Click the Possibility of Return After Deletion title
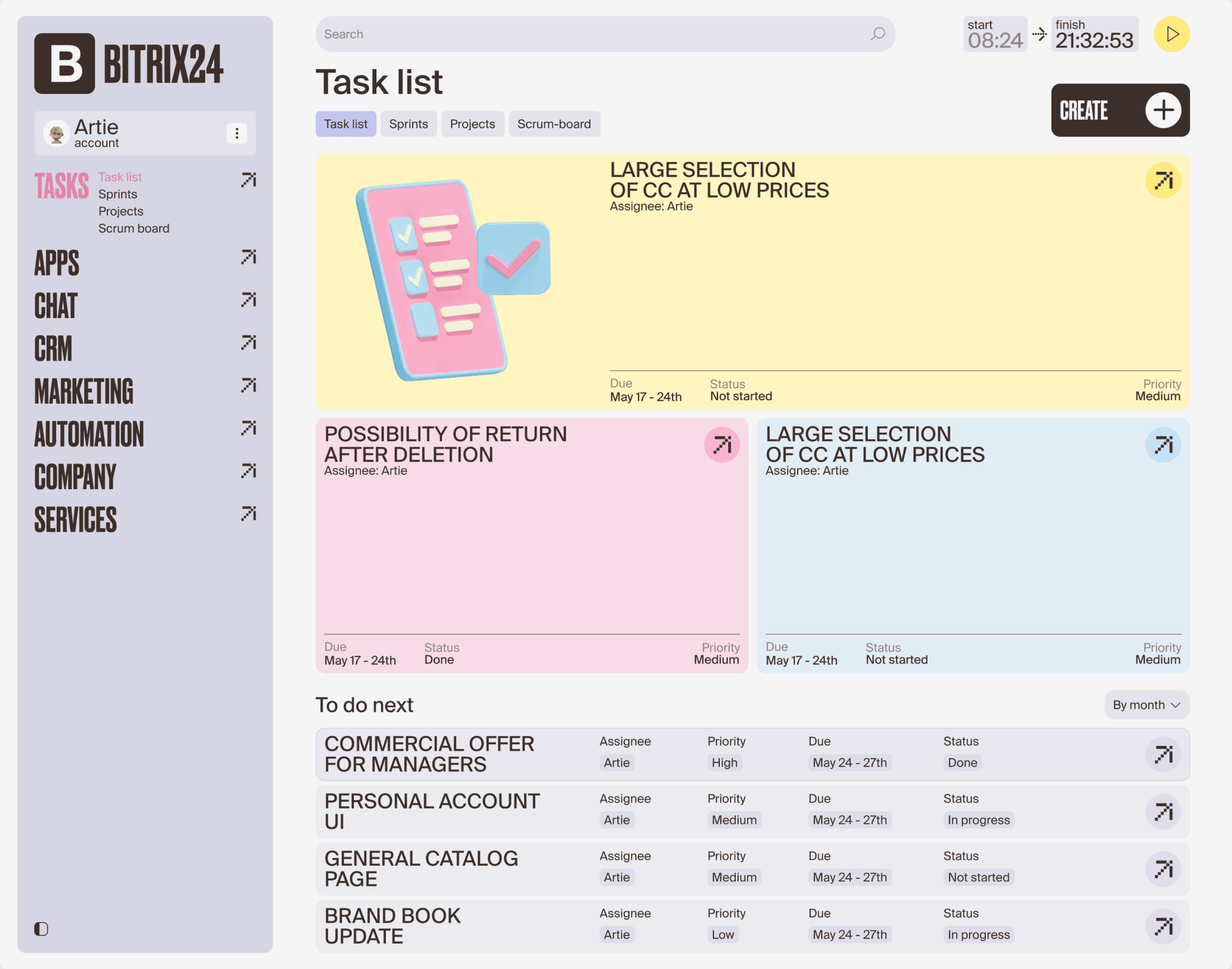The height and width of the screenshot is (969, 1232). pos(445,444)
